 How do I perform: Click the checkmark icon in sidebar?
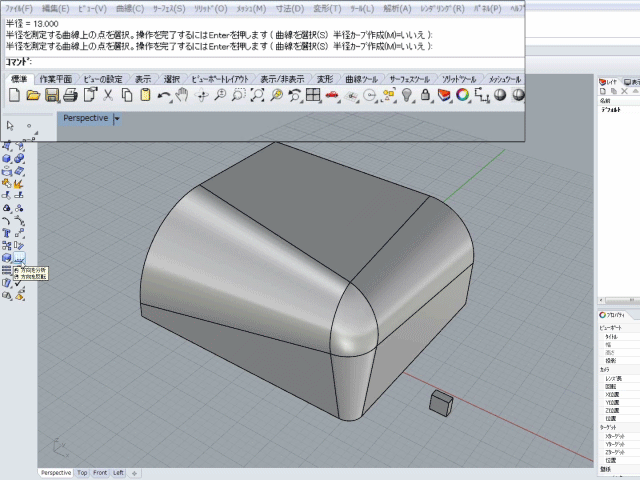(x=18, y=283)
